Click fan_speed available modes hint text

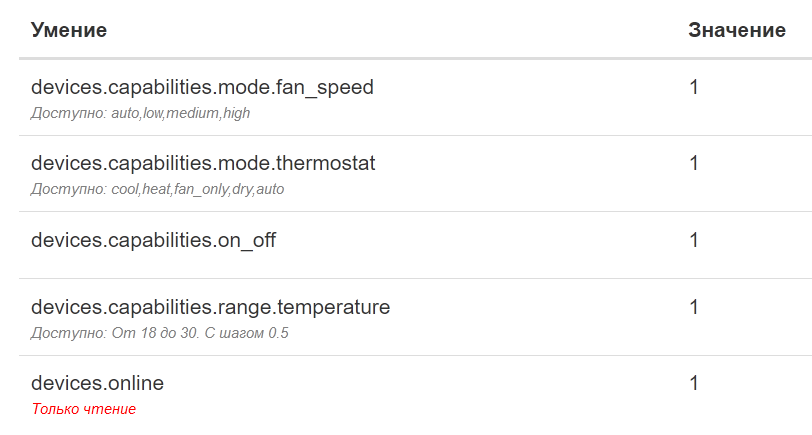[x=140, y=113]
